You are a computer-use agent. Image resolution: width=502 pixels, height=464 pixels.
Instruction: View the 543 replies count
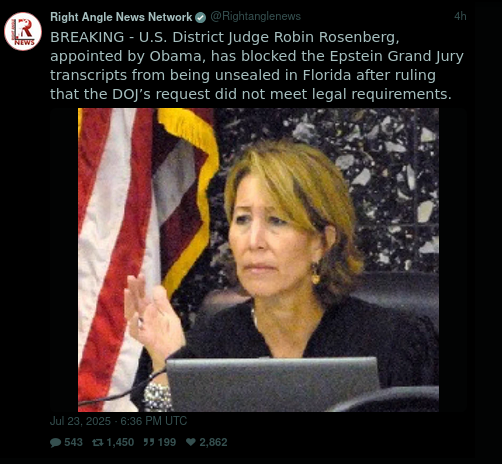click(73, 442)
